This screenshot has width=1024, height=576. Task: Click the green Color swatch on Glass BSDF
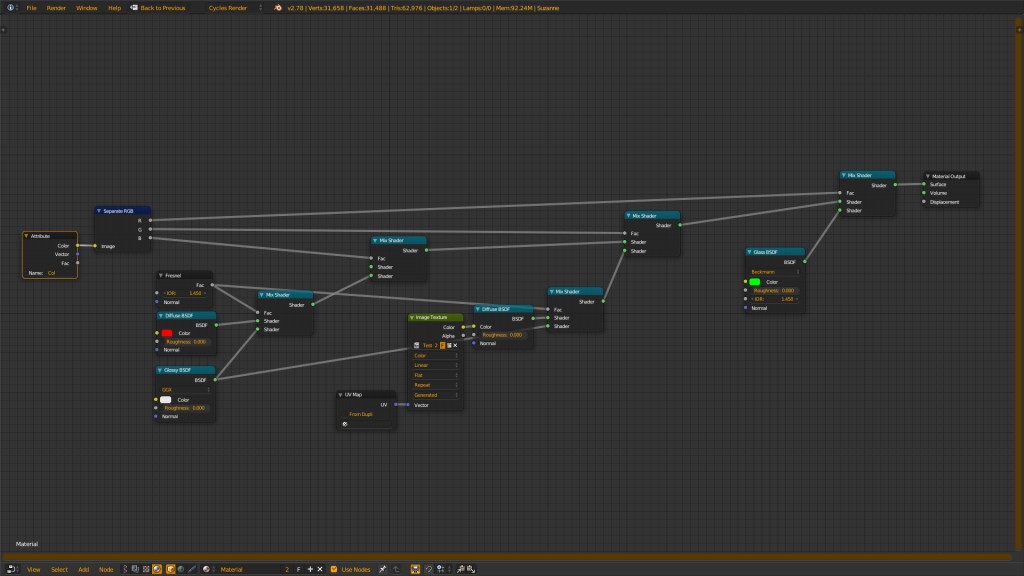[x=754, y=281]
